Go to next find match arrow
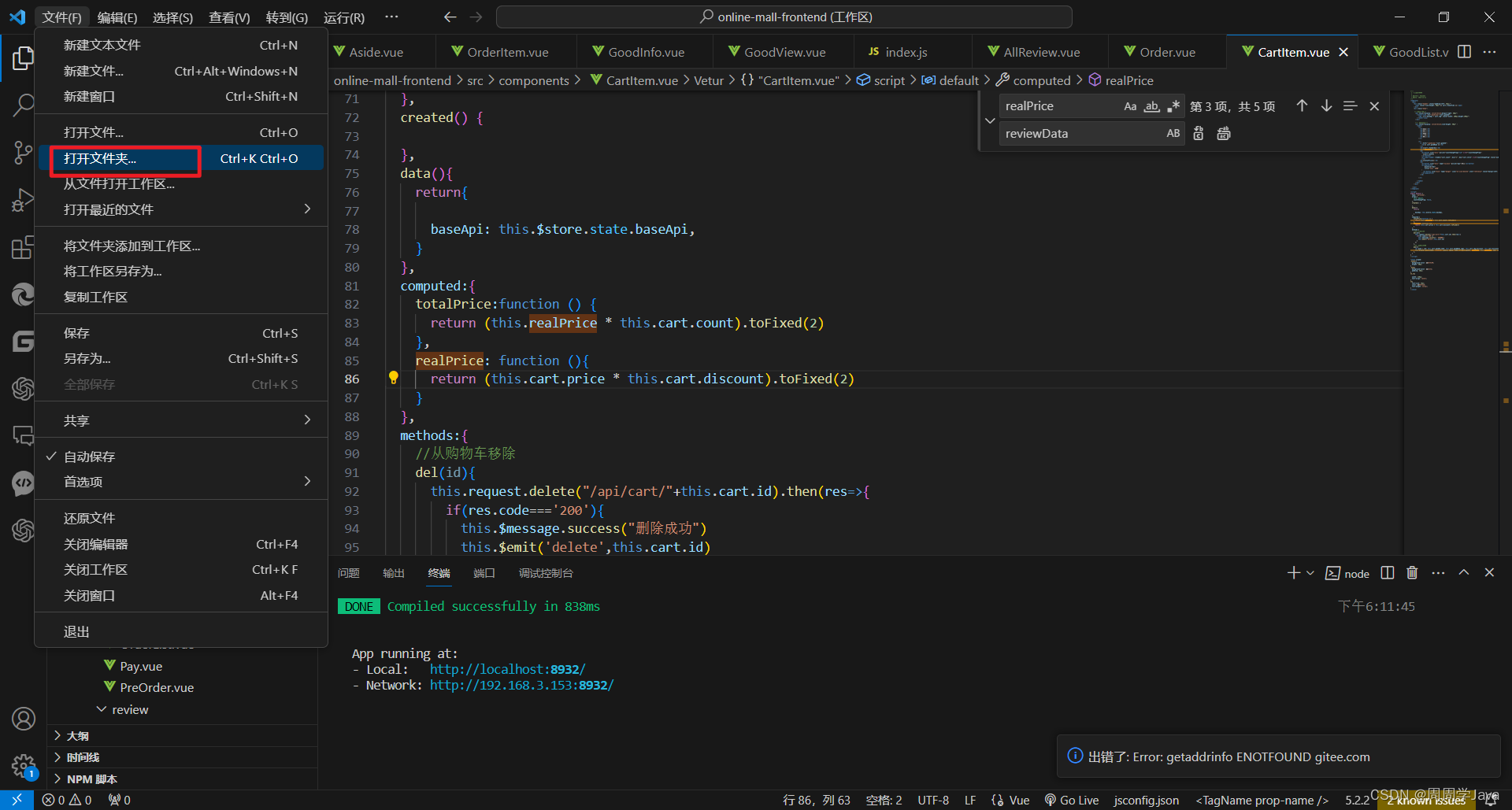The width and height of the screenshot is (1512, 810). coord(1326,106)
